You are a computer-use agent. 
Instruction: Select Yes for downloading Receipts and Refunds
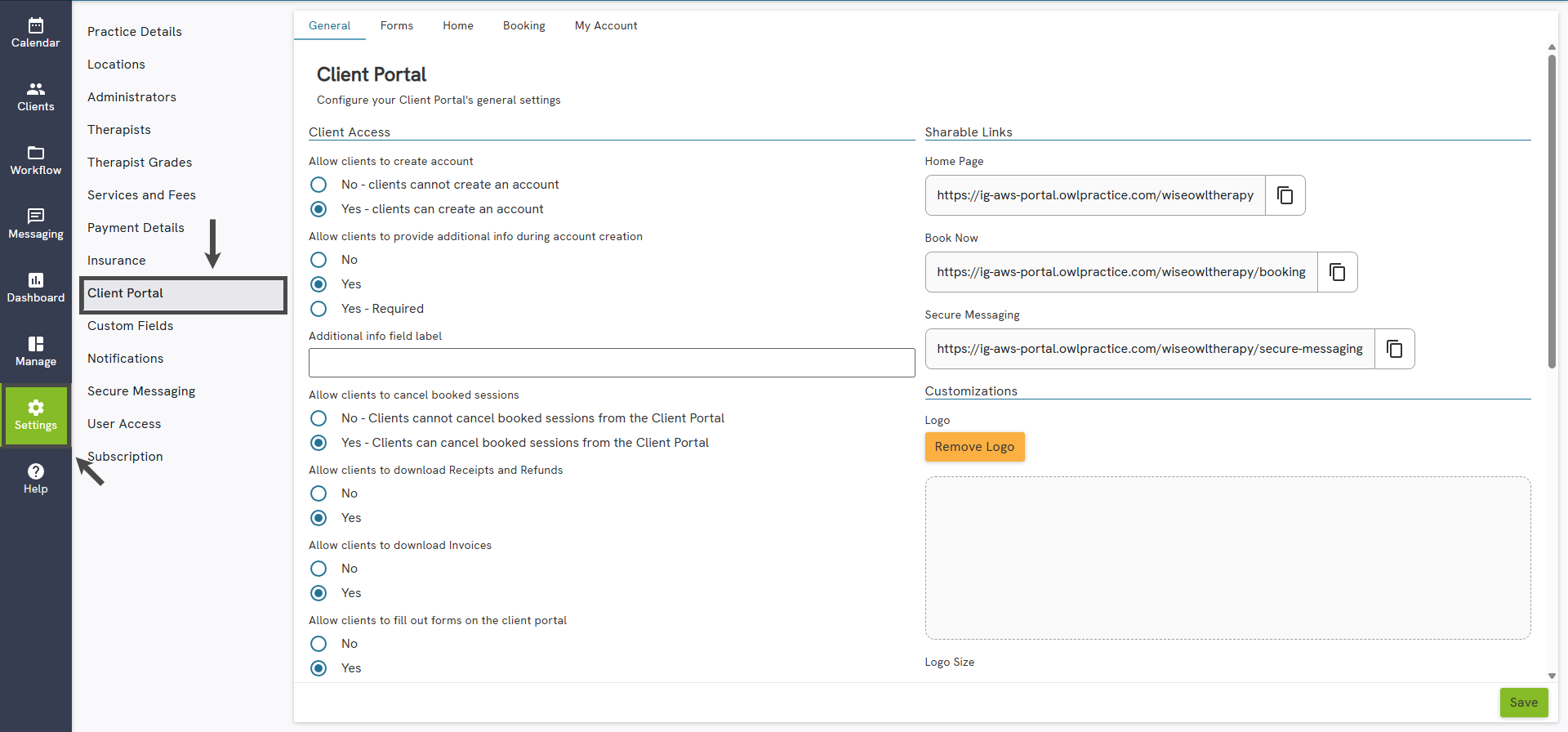tap(318, 518)
